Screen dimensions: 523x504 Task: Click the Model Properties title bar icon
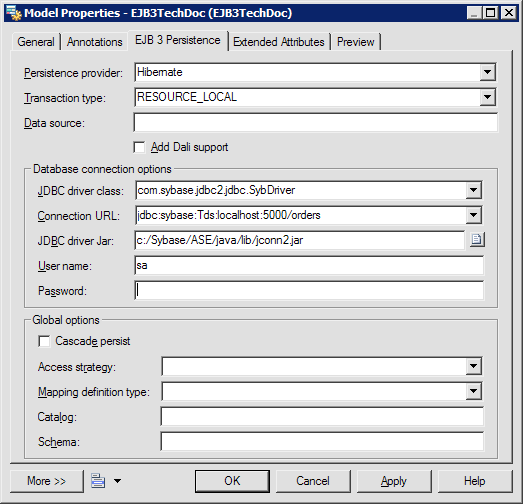(x=14, y=13)
